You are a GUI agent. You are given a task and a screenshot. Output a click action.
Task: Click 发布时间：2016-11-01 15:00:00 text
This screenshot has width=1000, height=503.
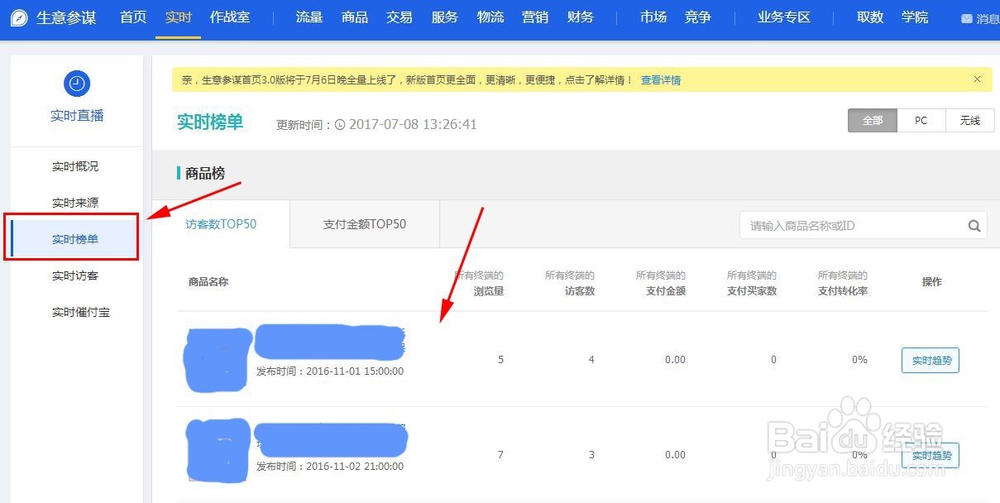point(330,371)
